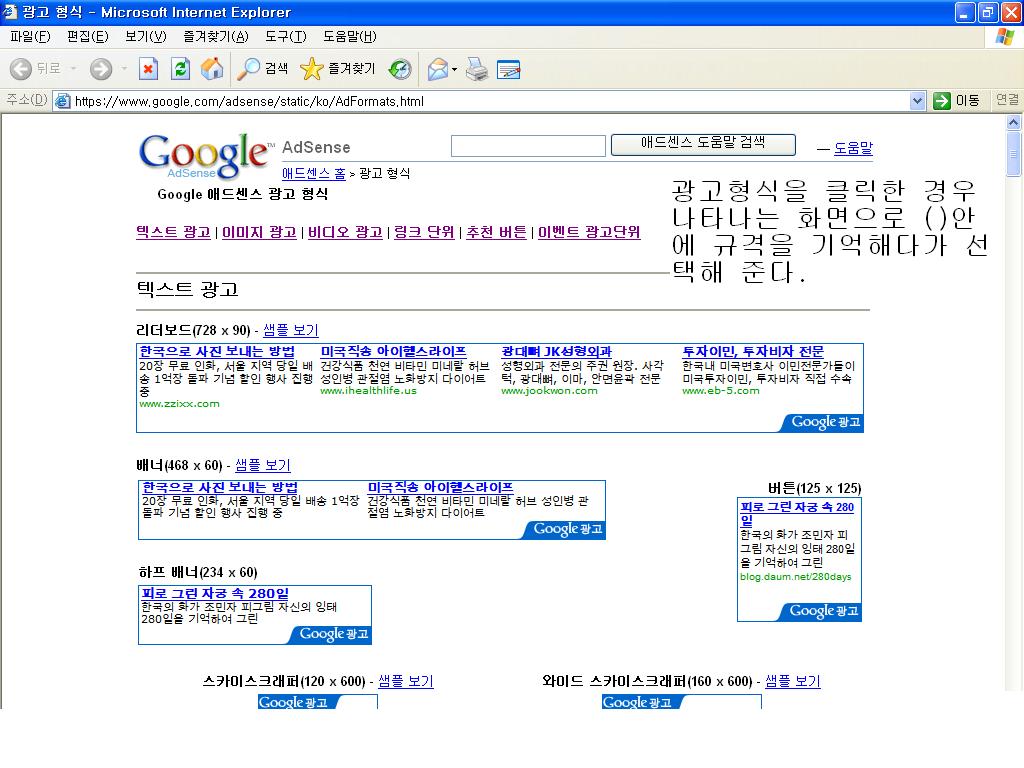The width and height of the screenshot is (1024, 768).
Task: Click the forward navigation arrow icon
Action: 101,69
